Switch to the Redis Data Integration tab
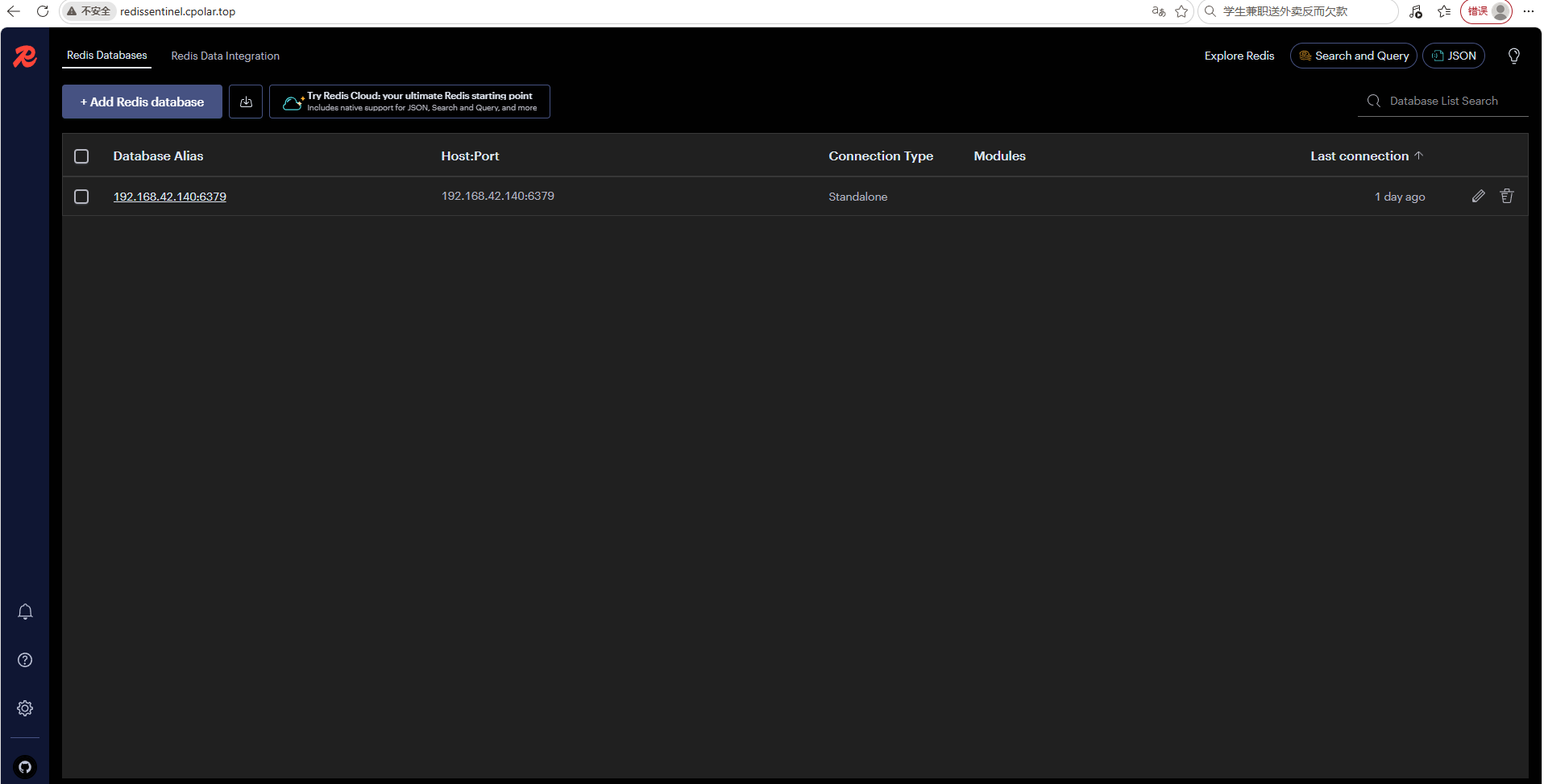The height and width of the screenshot is (784, 1544). (x=226, y=56)
